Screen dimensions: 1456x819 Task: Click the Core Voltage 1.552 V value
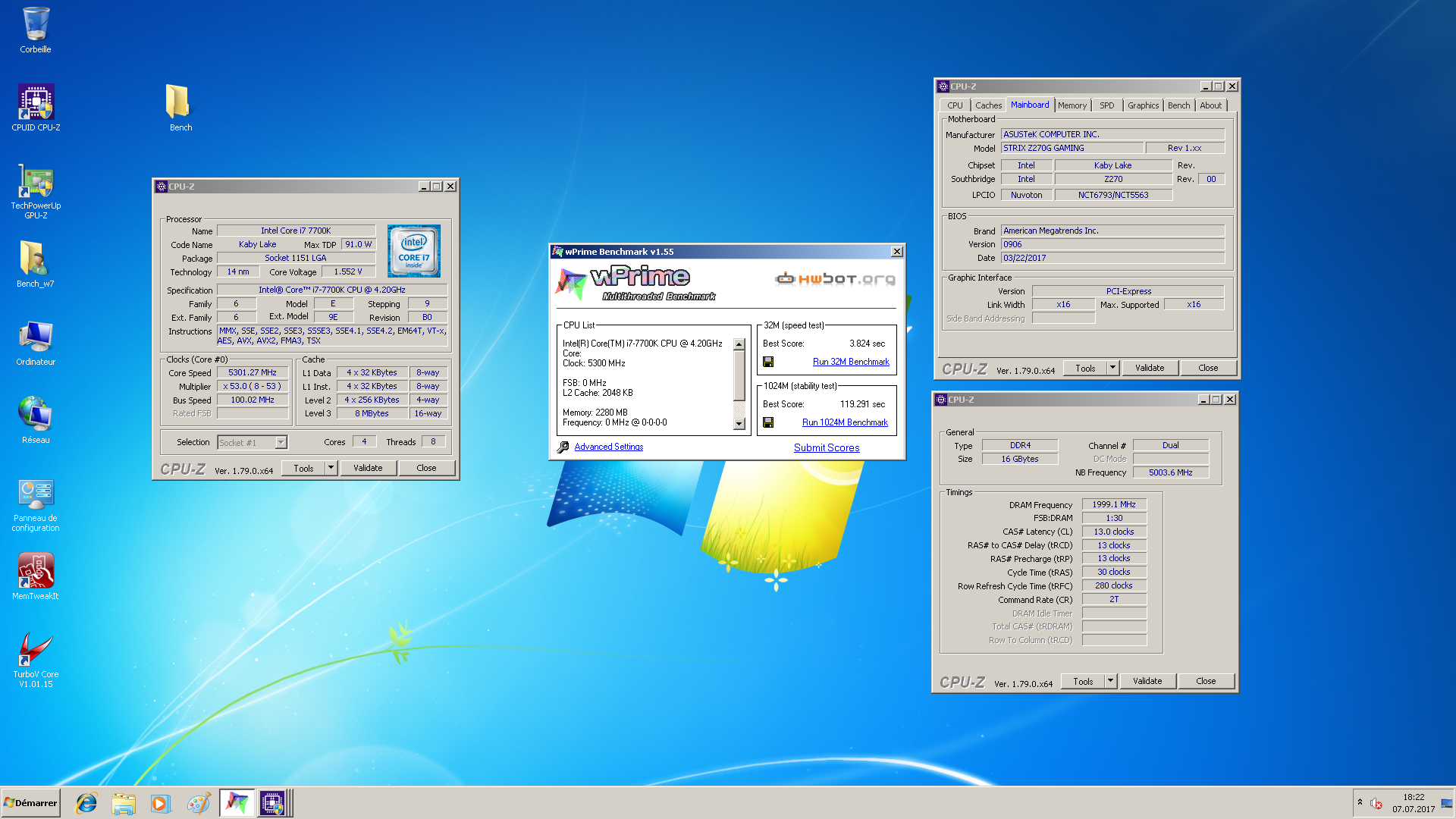348,271
